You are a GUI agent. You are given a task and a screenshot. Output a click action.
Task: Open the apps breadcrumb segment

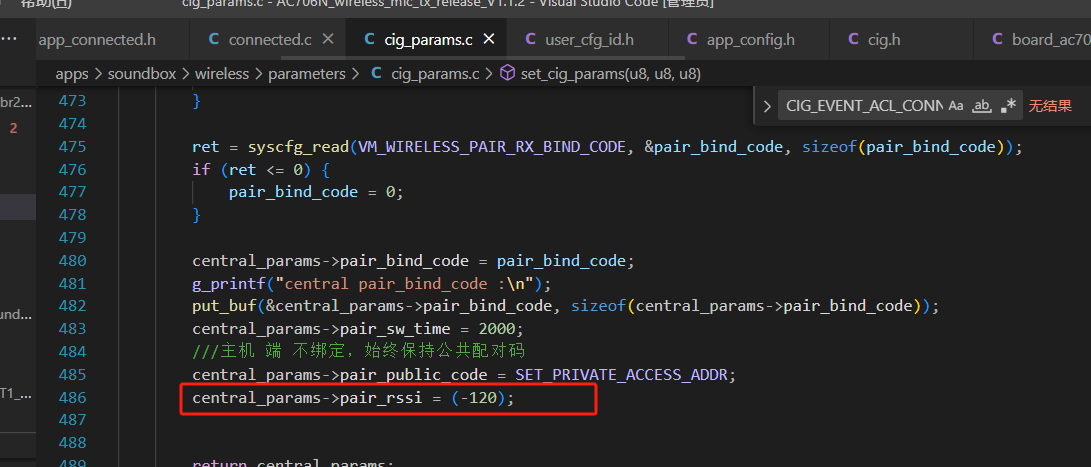tap(72, 73)
